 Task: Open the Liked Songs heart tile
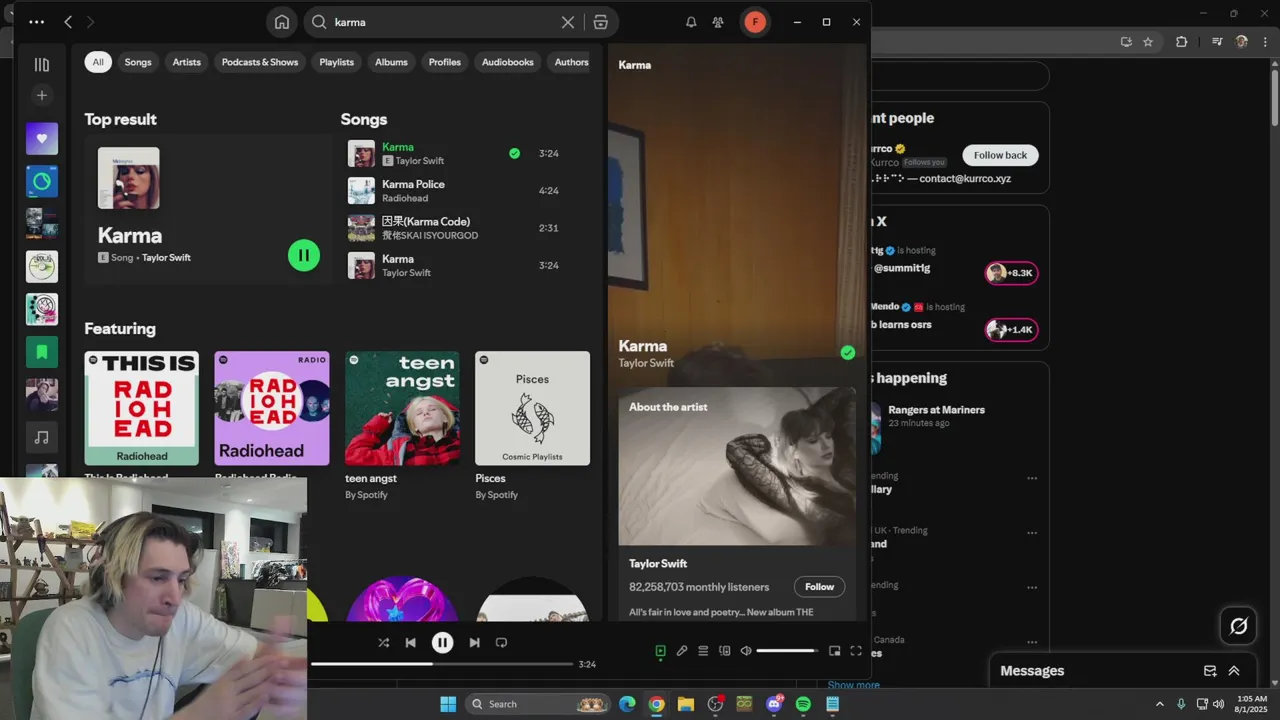point(42,139)
